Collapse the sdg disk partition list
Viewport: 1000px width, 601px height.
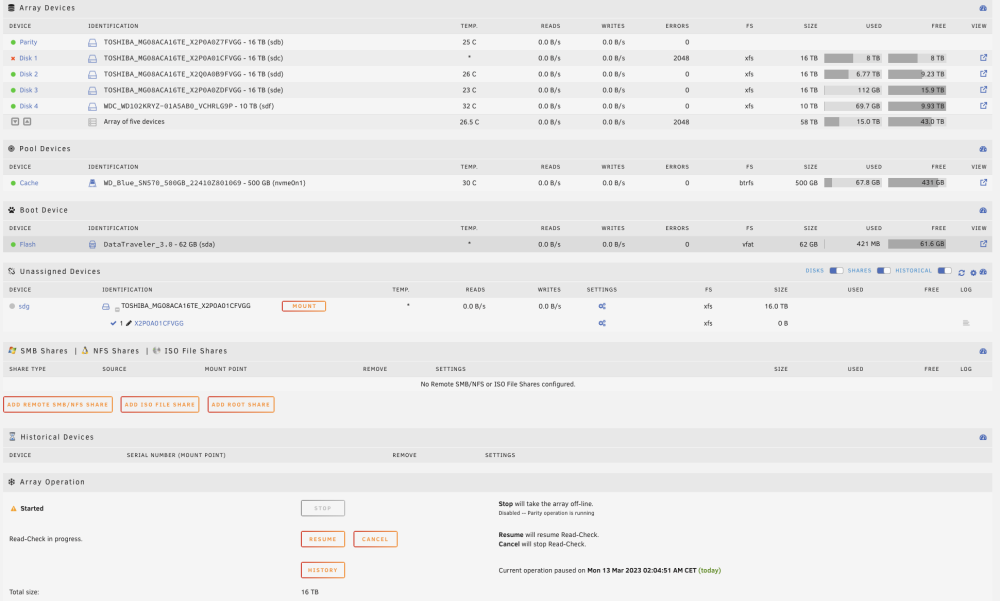117,309
